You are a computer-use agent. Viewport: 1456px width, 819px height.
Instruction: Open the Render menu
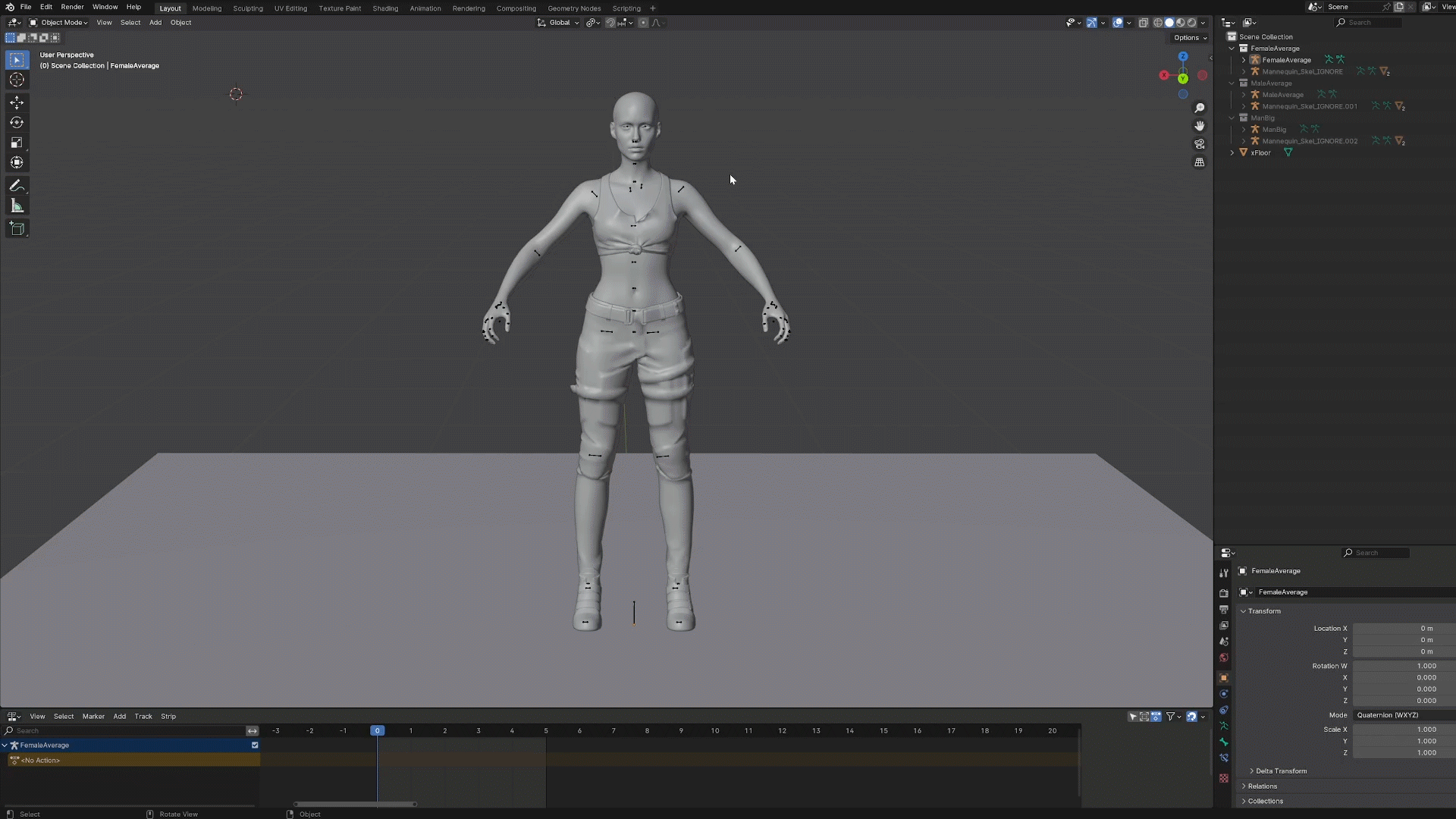[x=72, y=7]
